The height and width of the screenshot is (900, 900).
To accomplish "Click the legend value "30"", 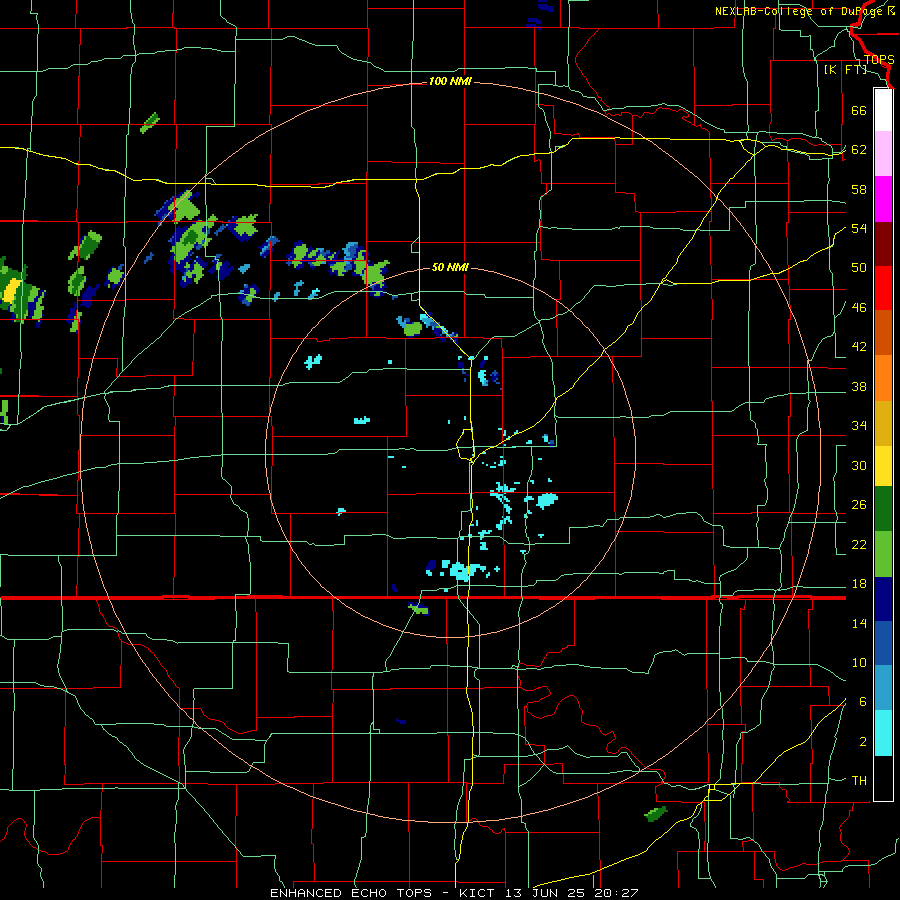I will 859,465.
